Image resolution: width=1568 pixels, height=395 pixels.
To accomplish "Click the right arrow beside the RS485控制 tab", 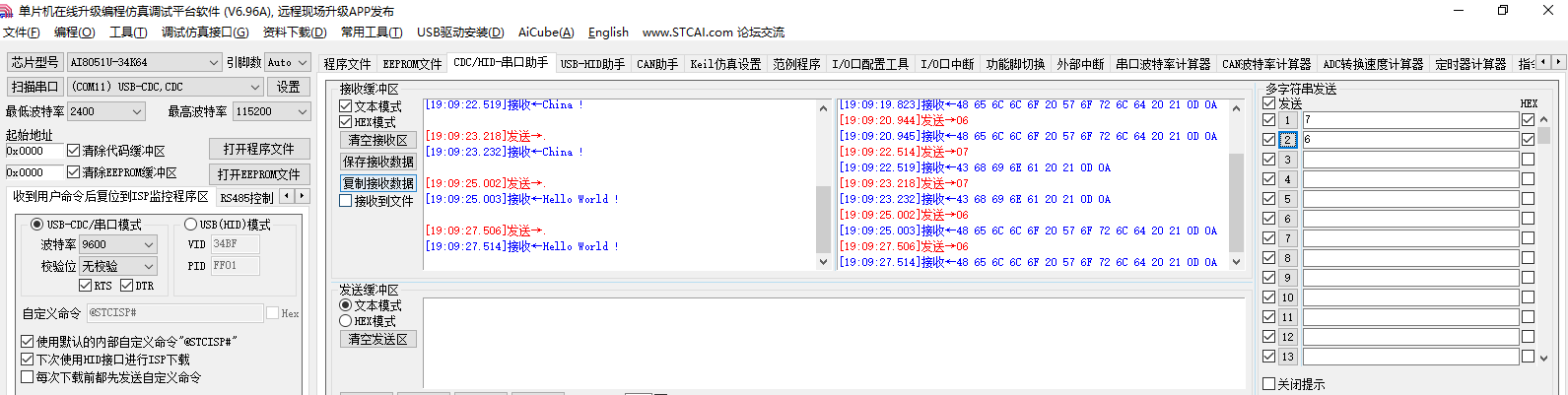I will pos(303,196).
